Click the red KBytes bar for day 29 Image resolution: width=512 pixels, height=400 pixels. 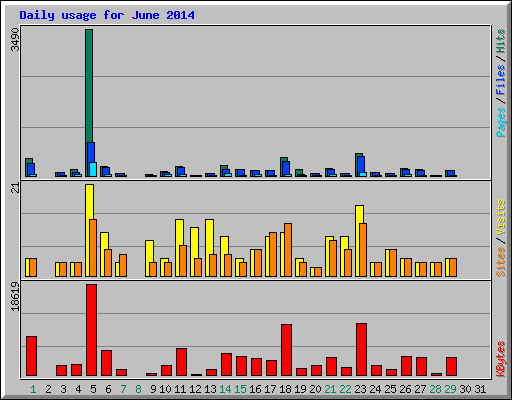452,367
